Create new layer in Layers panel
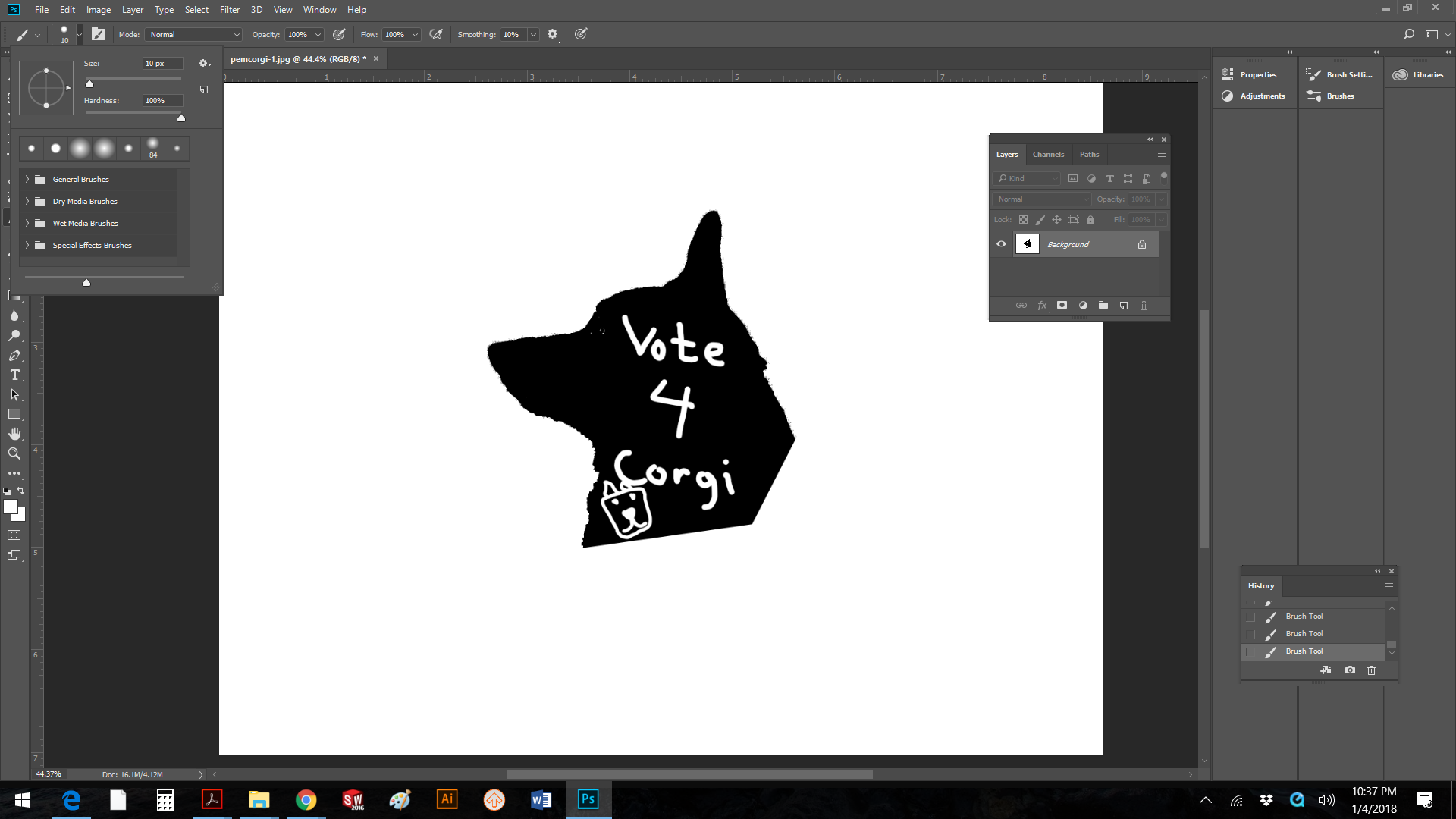The image size is (1456, 819). pos(1124,306)
